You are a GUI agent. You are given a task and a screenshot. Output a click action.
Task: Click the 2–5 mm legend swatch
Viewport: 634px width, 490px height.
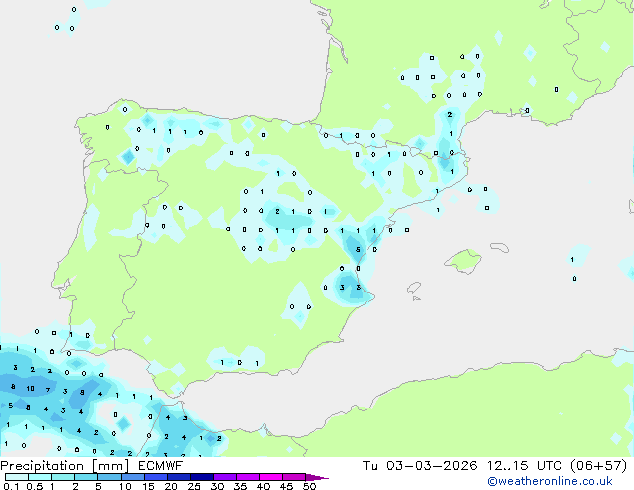pos(86,477)
